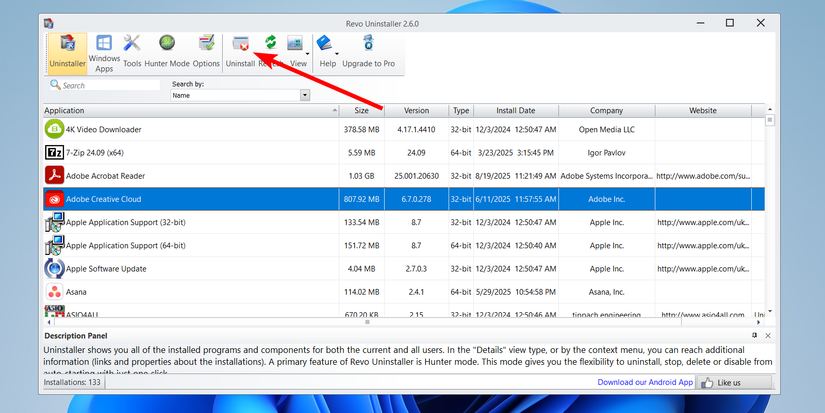
Task: Click Adobe website URL cell
Action: point(703,176)
